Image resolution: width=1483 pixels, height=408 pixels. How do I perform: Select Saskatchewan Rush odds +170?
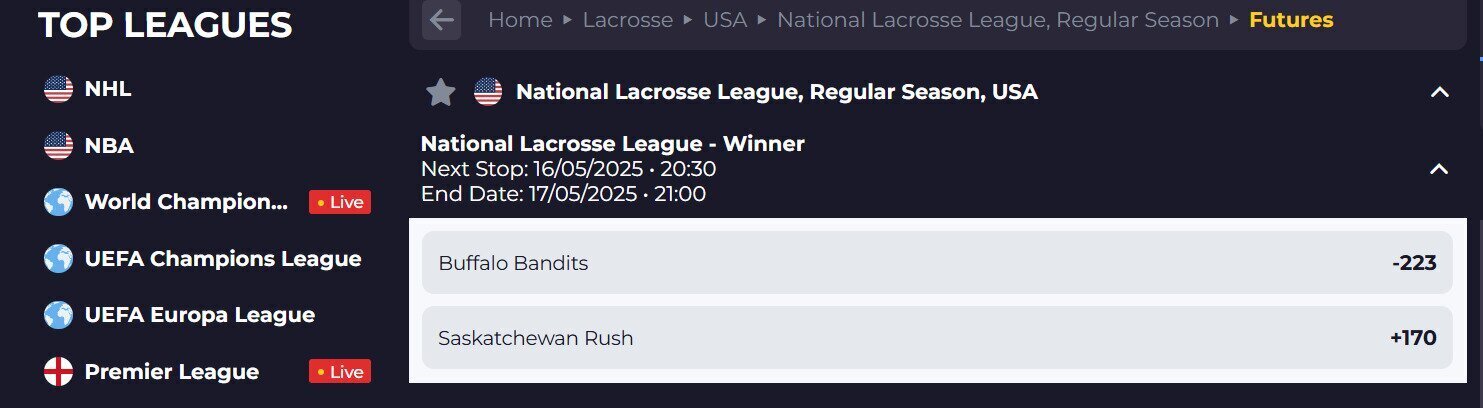[x=937, y=338]
